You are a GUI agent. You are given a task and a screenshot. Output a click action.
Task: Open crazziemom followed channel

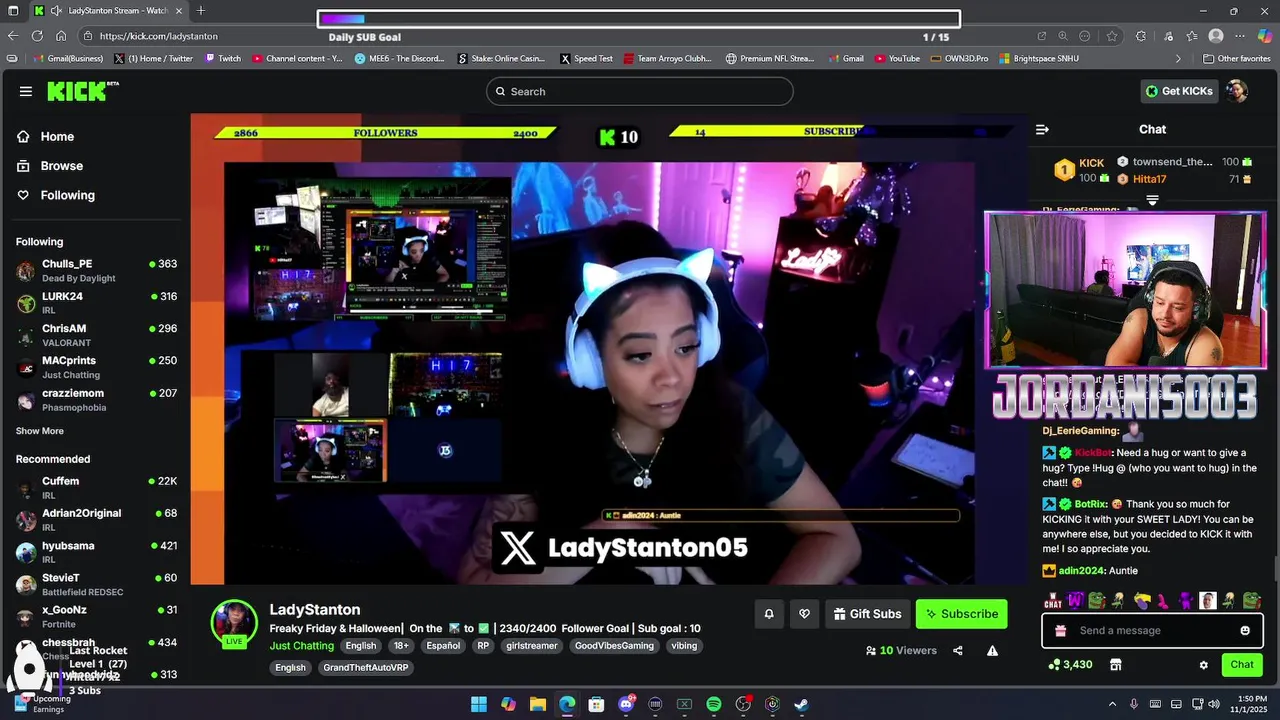pyautogui.click(x=96, y=400)
